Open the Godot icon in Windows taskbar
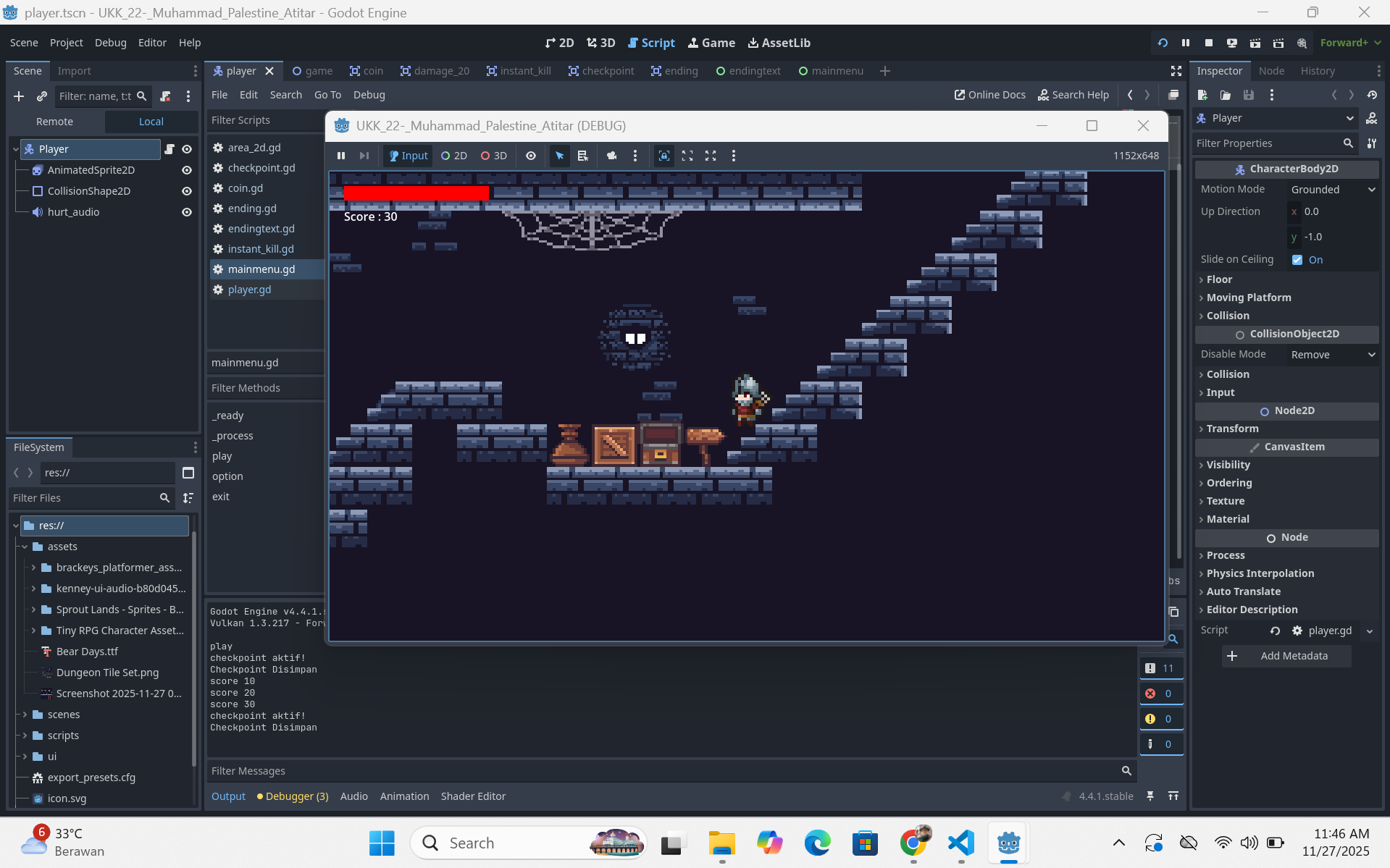Image resolution: width=1390 pixels, height=868 pixels. point(1008,843)
